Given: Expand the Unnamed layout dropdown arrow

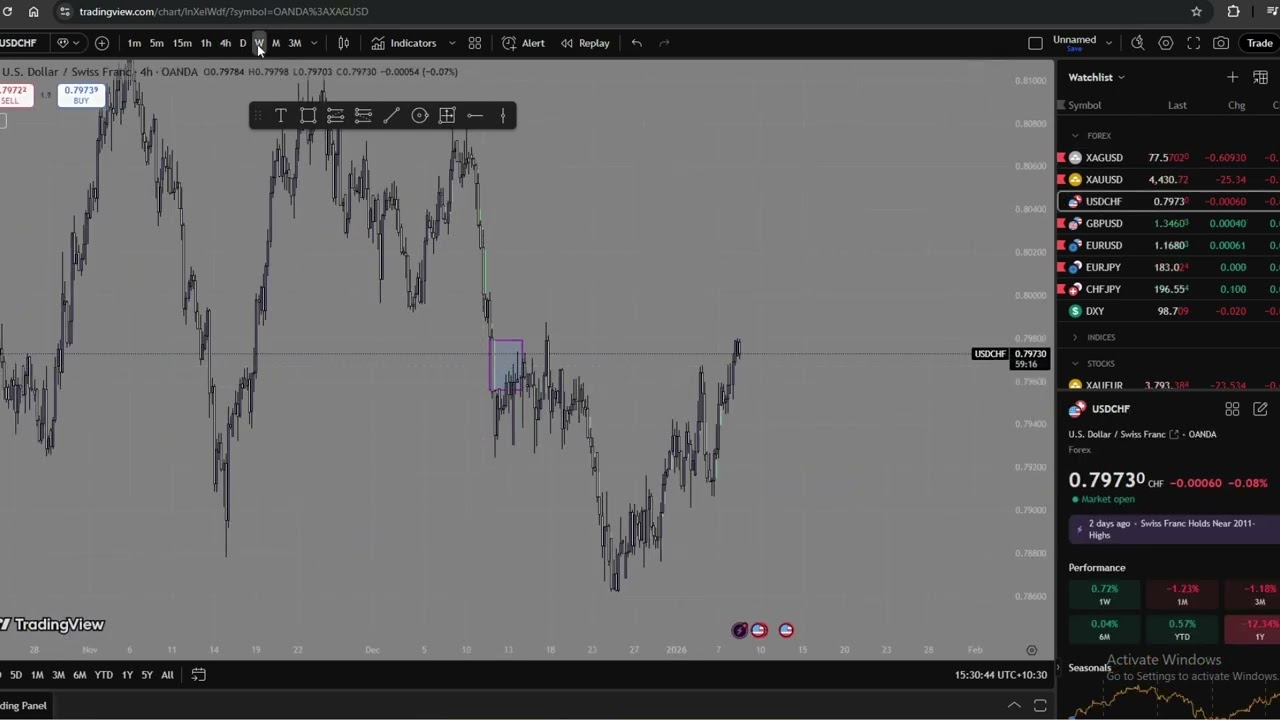Looking at the screenshot, I should (x=1108, y=43).
